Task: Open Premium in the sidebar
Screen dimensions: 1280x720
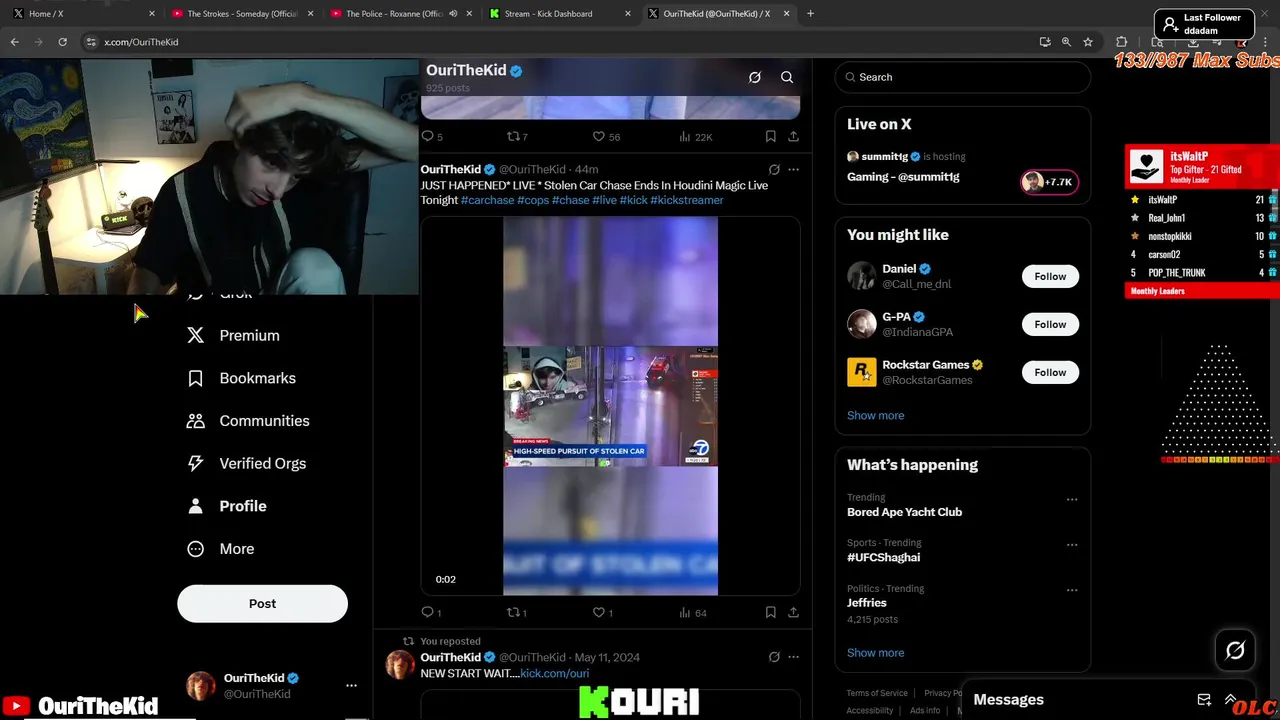Action: pyautogui.click(x=233, y=335)
